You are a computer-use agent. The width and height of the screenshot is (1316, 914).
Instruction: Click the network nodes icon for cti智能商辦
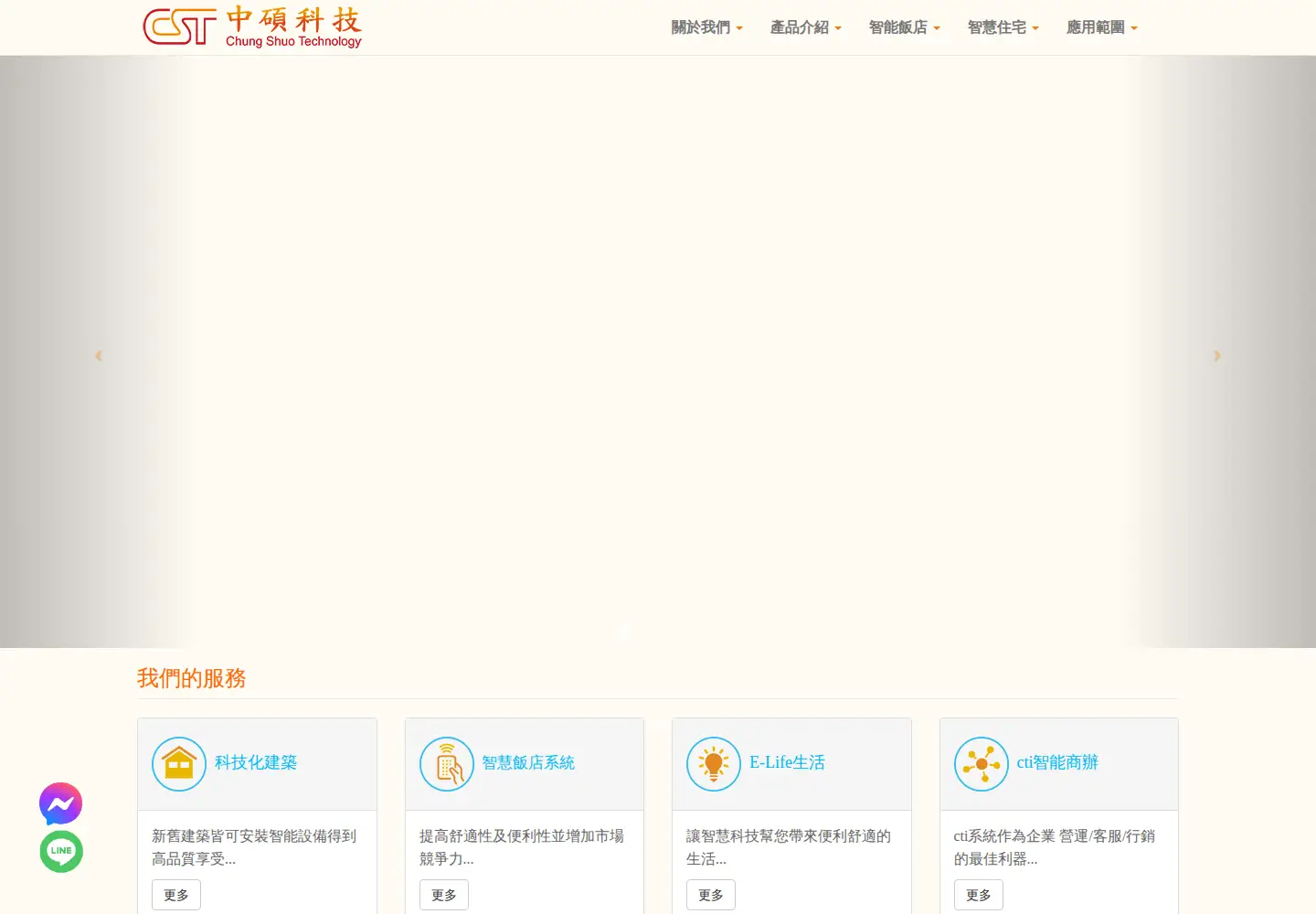pyautogui.click(x=982, y=764)
